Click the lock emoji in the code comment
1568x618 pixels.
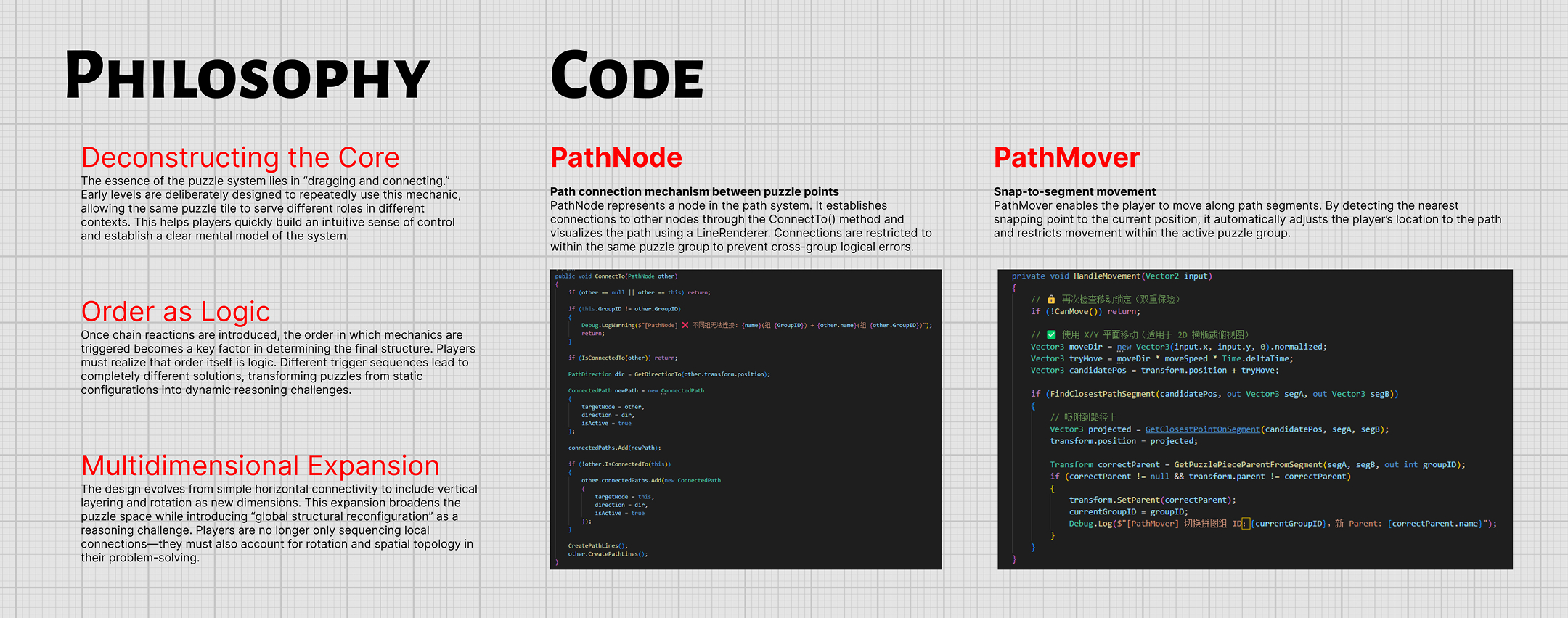(x=1050, y=299)
